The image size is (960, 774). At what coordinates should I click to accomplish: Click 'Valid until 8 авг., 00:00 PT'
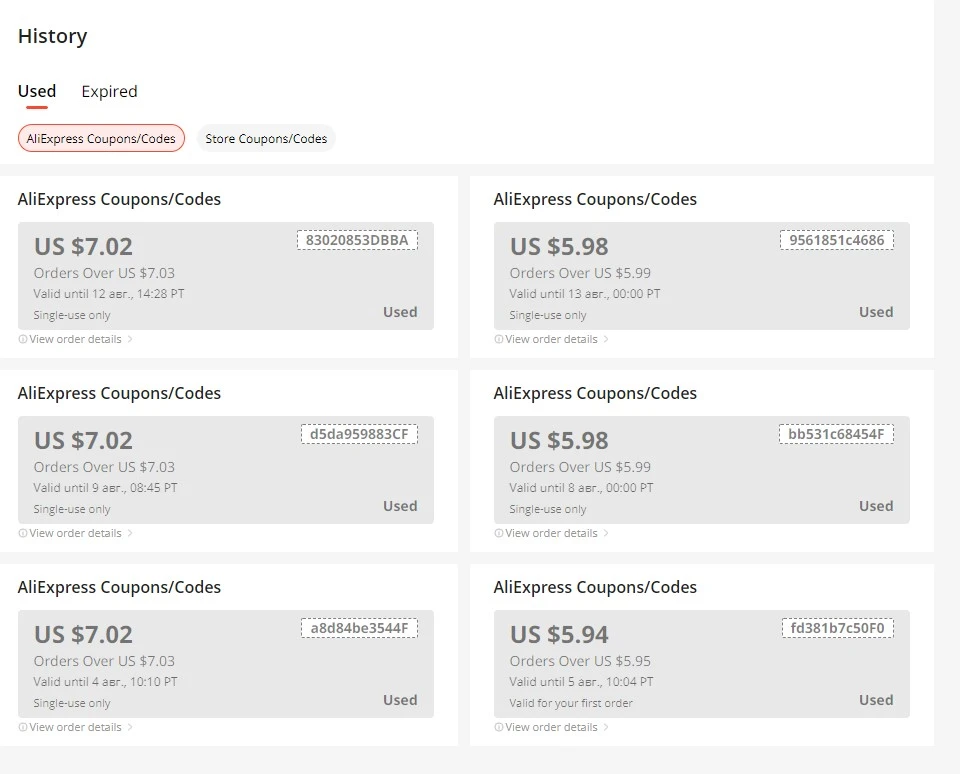(581, 488)
